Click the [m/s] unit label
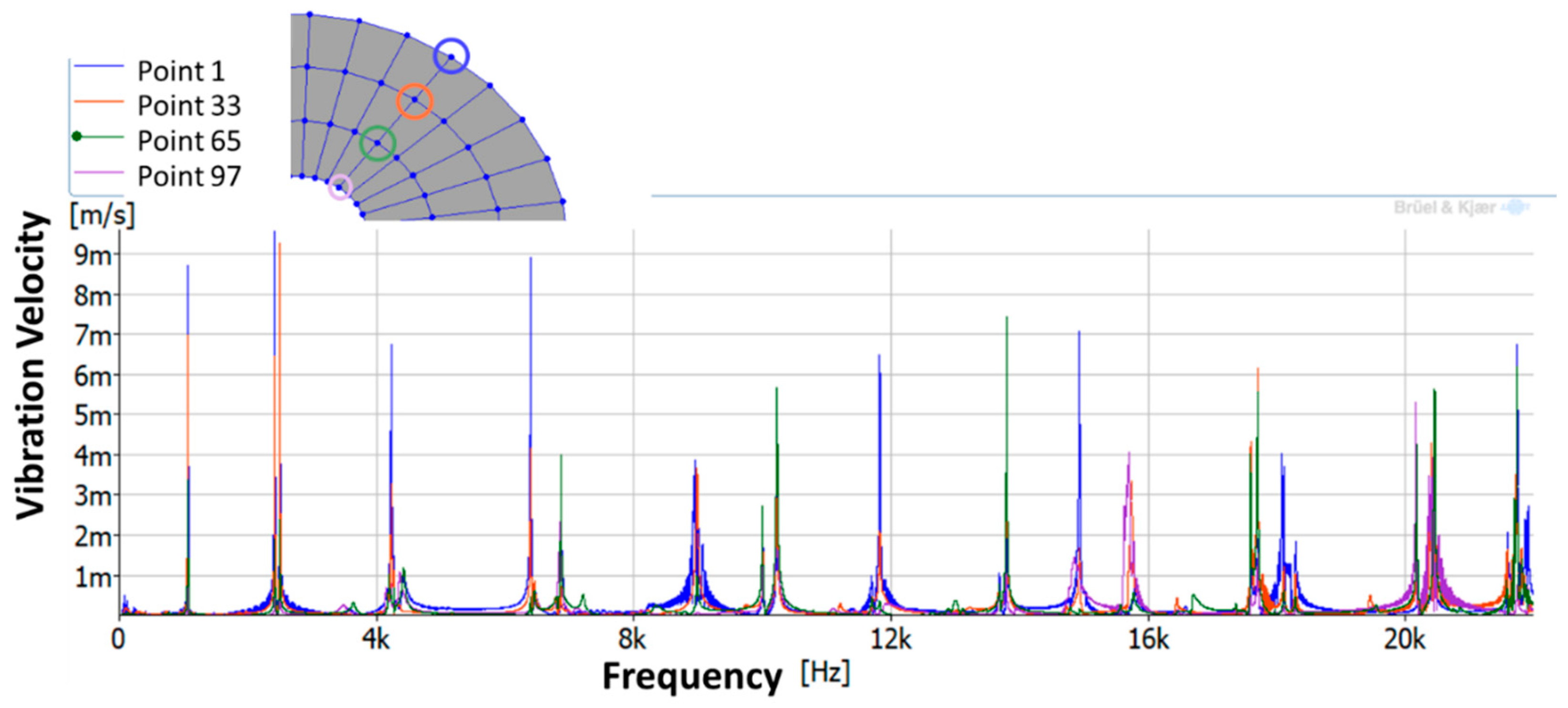Screen dimensions: 1568x708 tap(102, 215)
